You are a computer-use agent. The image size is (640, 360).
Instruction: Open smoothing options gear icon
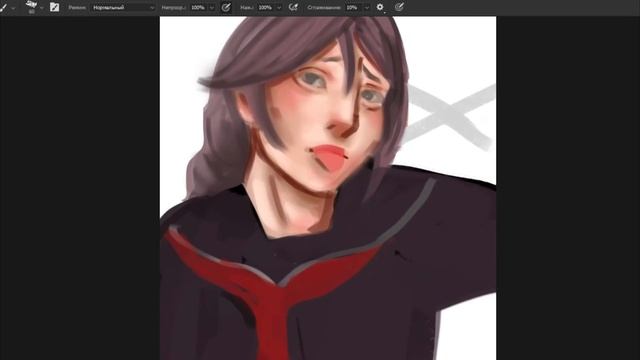pyautogui.click(x=380, y=7)
